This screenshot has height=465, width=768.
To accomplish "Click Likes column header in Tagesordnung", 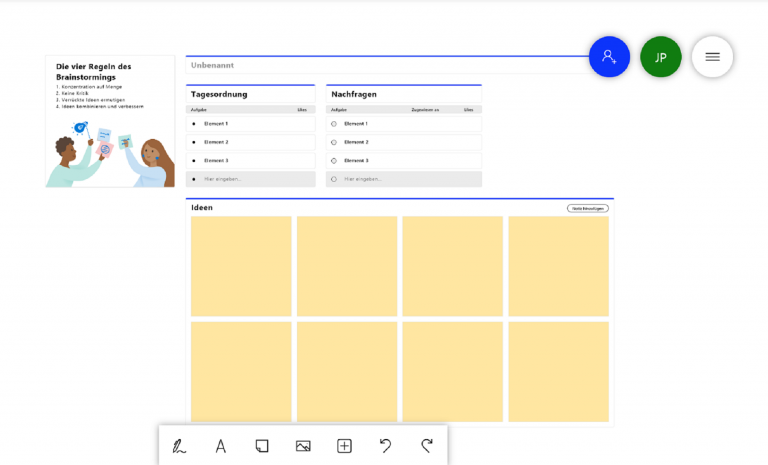I will (x=302, y=110).
